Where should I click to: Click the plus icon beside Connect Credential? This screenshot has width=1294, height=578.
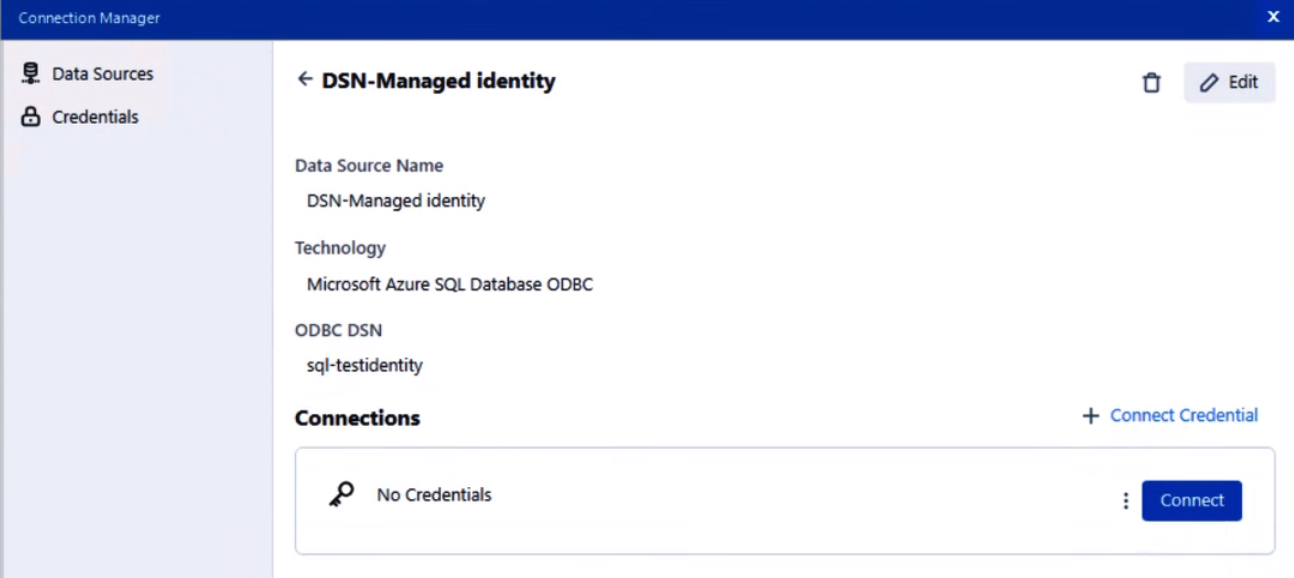1091,416
